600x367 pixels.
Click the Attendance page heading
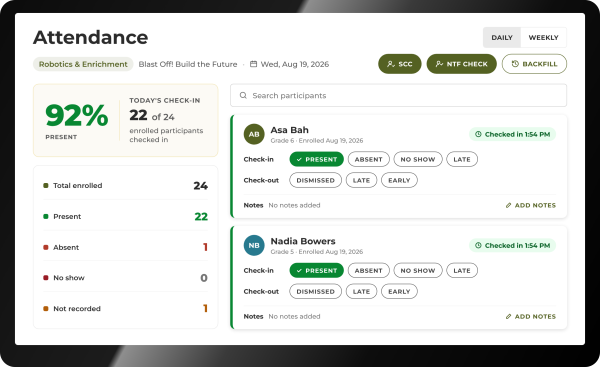pos(90,38)
